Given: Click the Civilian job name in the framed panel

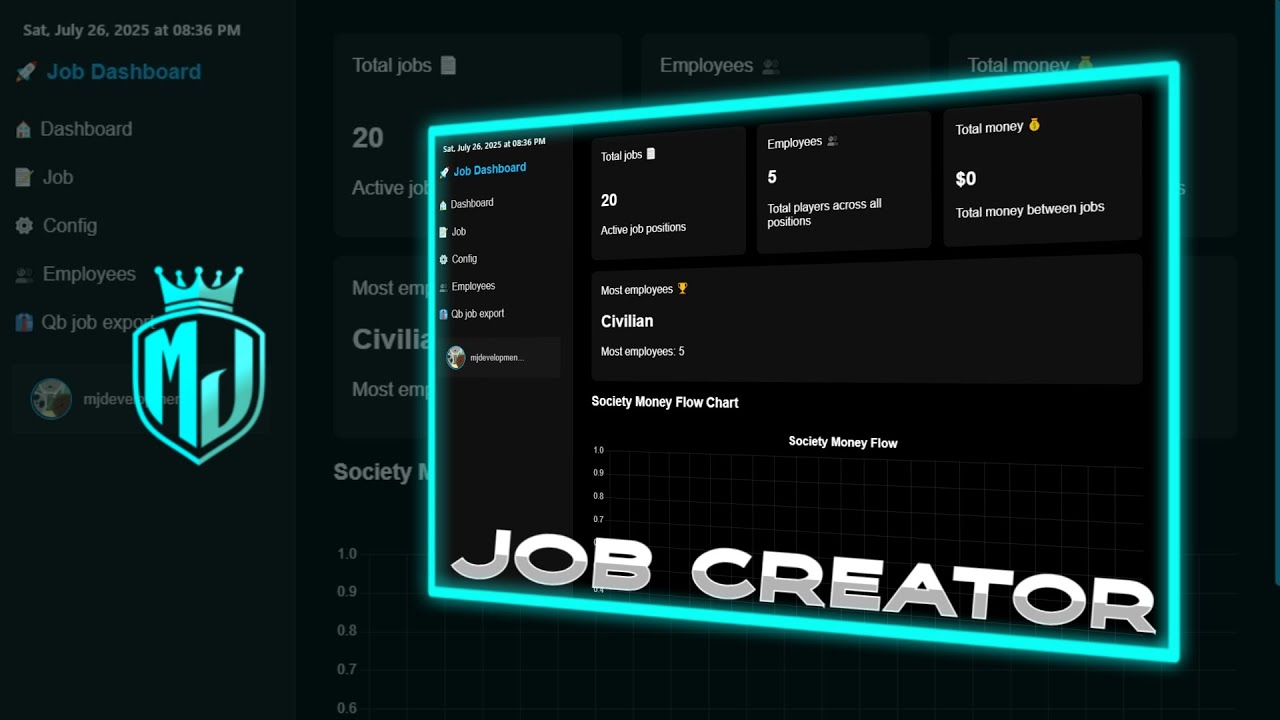Looking at the screenshot, I should pos(627,321).
